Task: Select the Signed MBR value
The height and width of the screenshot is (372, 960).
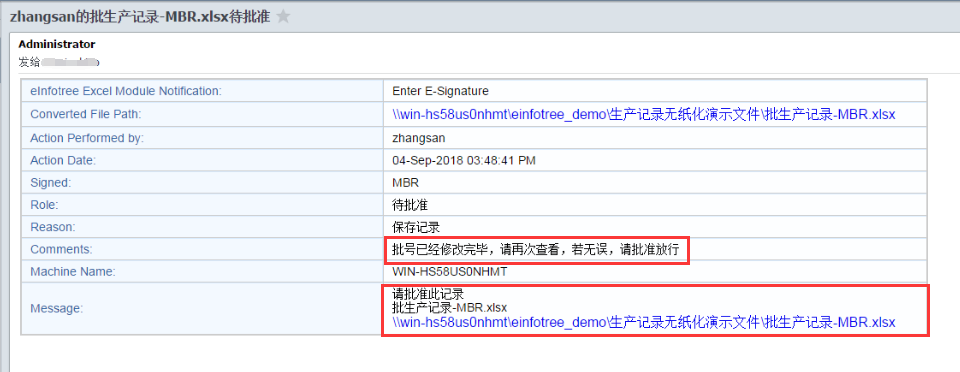Action: [x=405, y=182]
